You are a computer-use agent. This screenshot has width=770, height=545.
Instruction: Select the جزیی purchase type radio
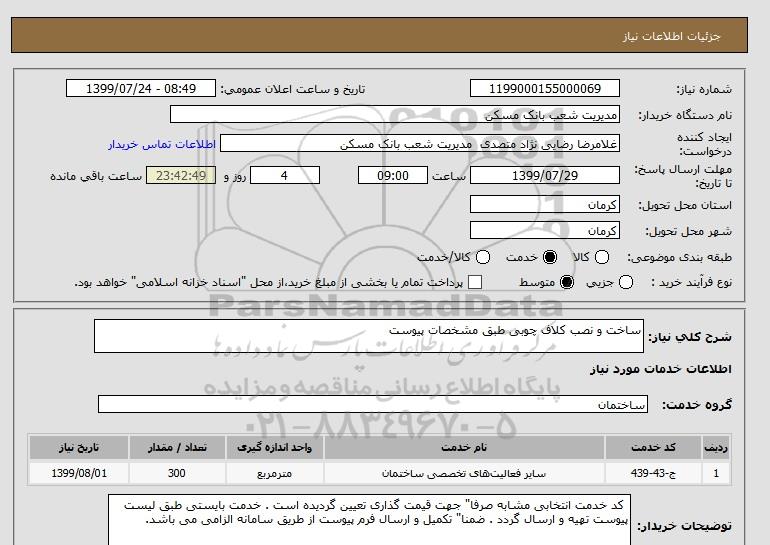pyautogui.click(x=626, y=282)
